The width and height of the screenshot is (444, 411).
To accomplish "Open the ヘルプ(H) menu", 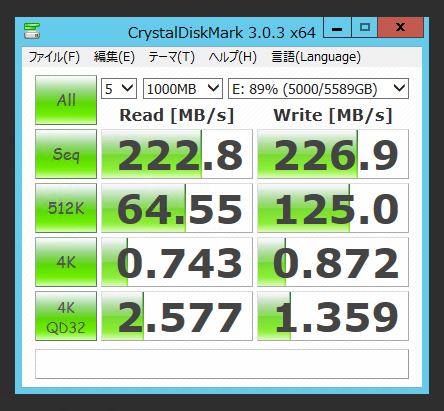I will 233,57.
